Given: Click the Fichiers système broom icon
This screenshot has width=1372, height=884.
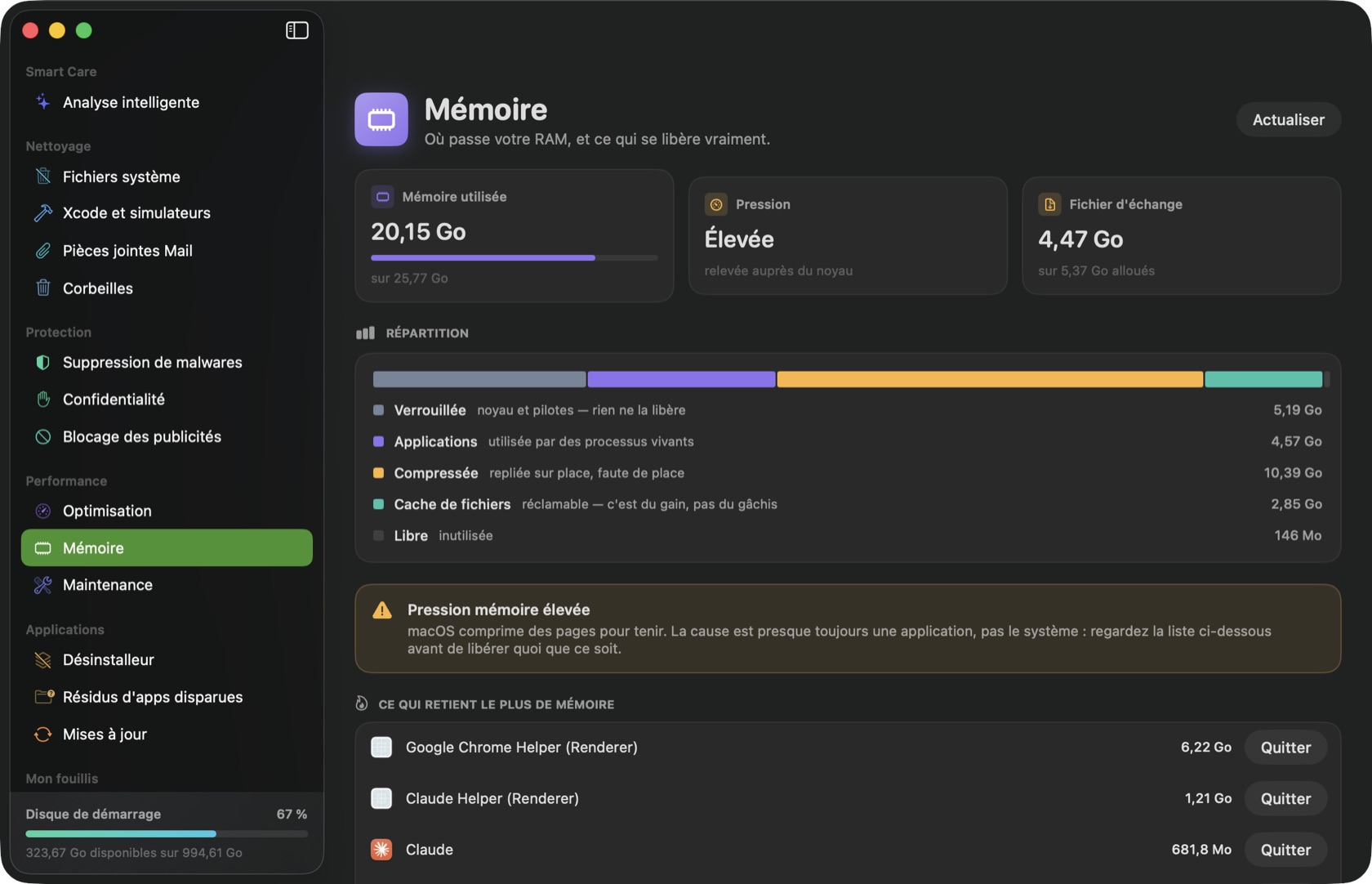Looking at the screenshot, I should click(x=43, y=176).
